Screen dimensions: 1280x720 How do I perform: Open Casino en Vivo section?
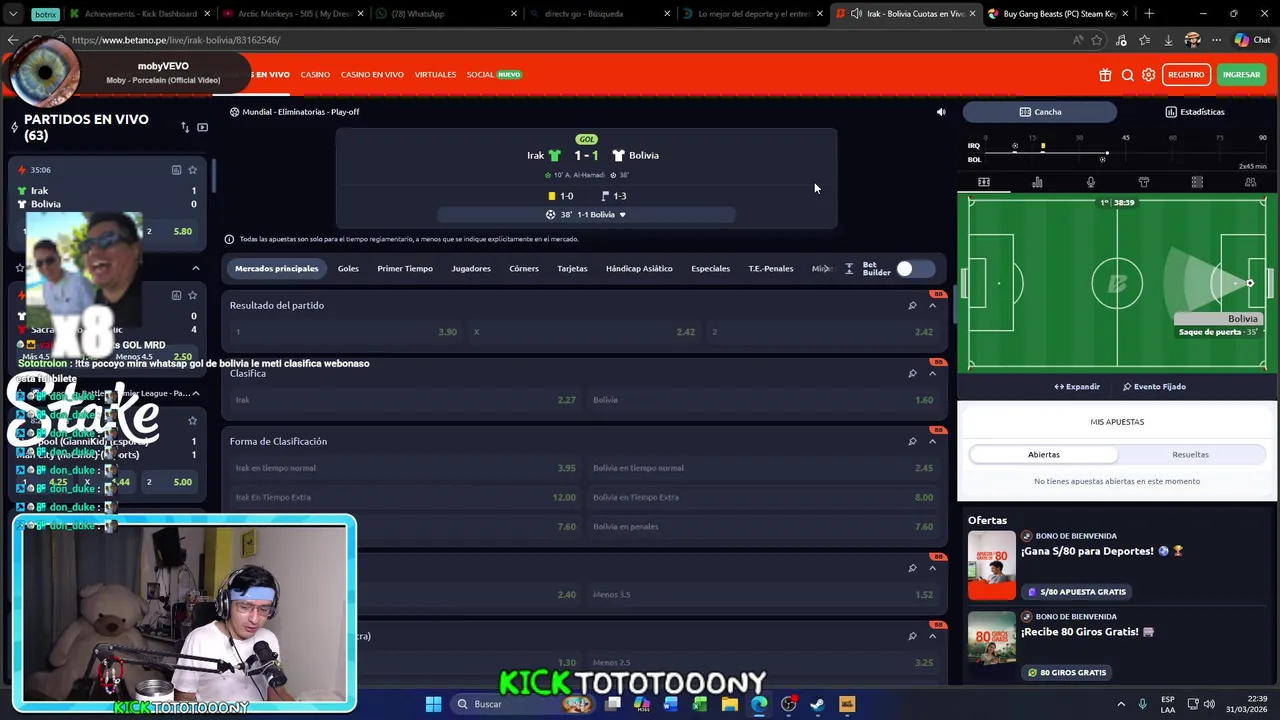pos(372,74)
